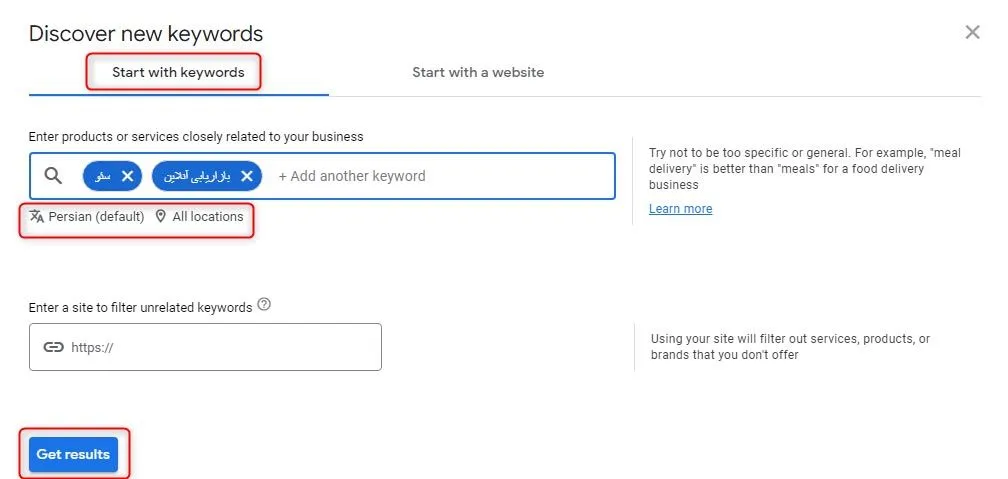The width and height of the screenshot is (1008, 479).
Task: Open the help question mark icon
Action: click(264, 305)
